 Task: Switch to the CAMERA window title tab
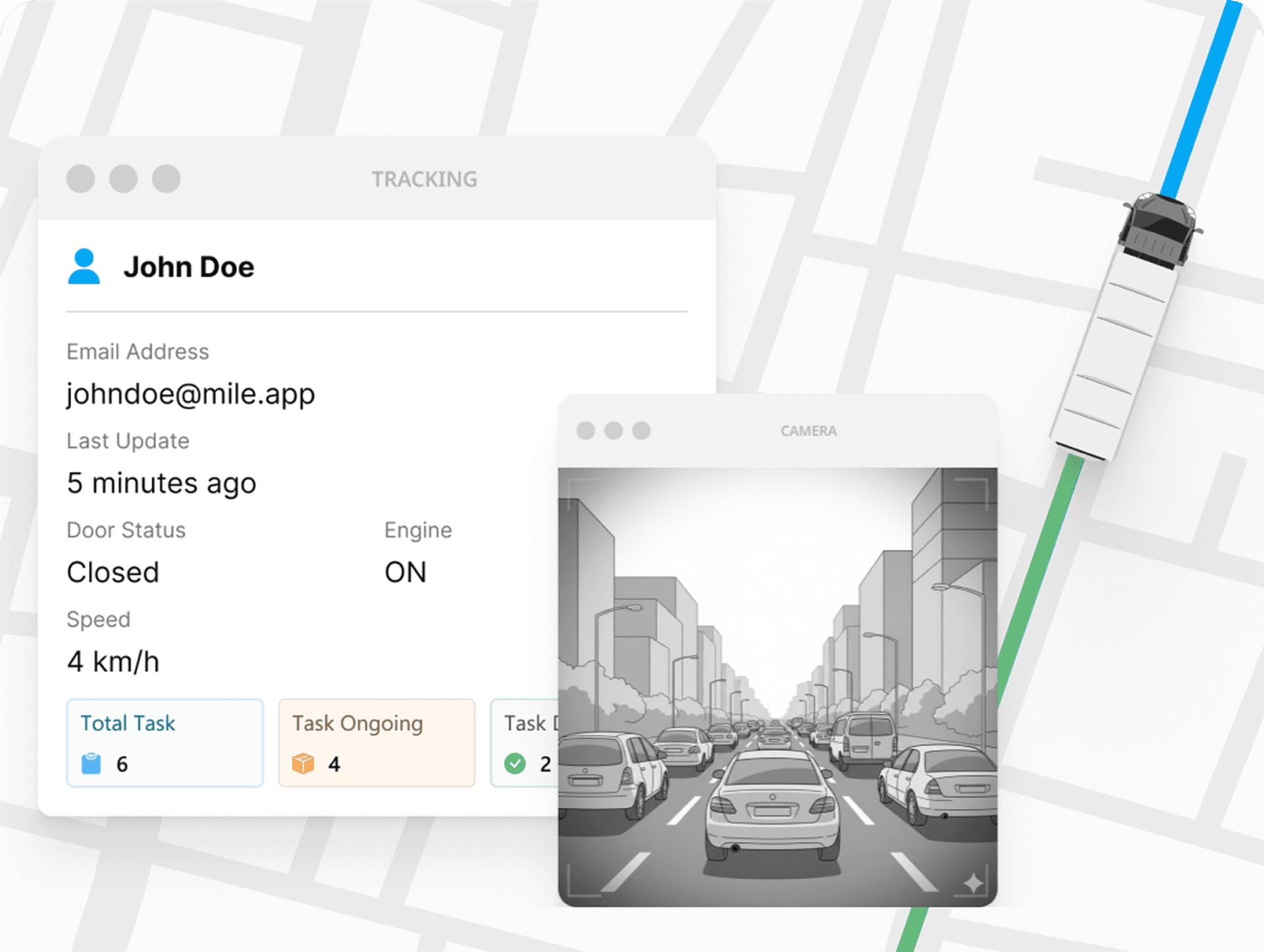click(x=808, y=430)
